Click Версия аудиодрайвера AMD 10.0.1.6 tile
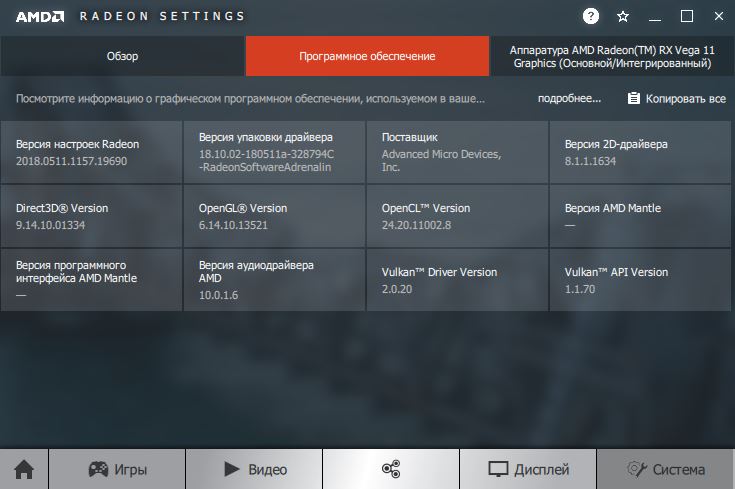This screenshot has height=489, width=735. pos(274,280)
